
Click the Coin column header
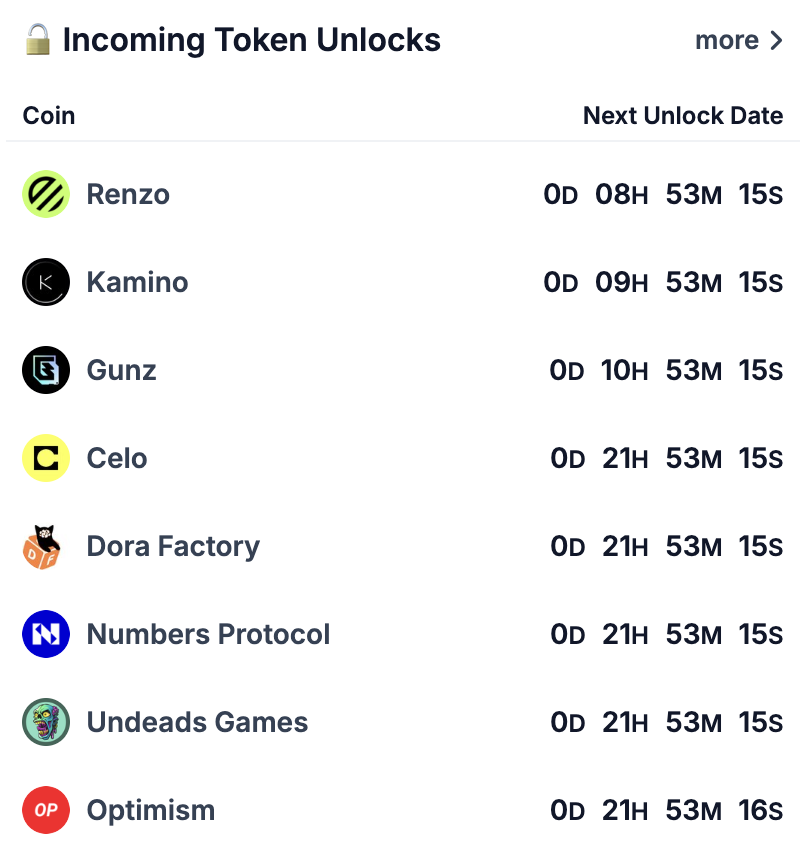[x=49, y=115]
